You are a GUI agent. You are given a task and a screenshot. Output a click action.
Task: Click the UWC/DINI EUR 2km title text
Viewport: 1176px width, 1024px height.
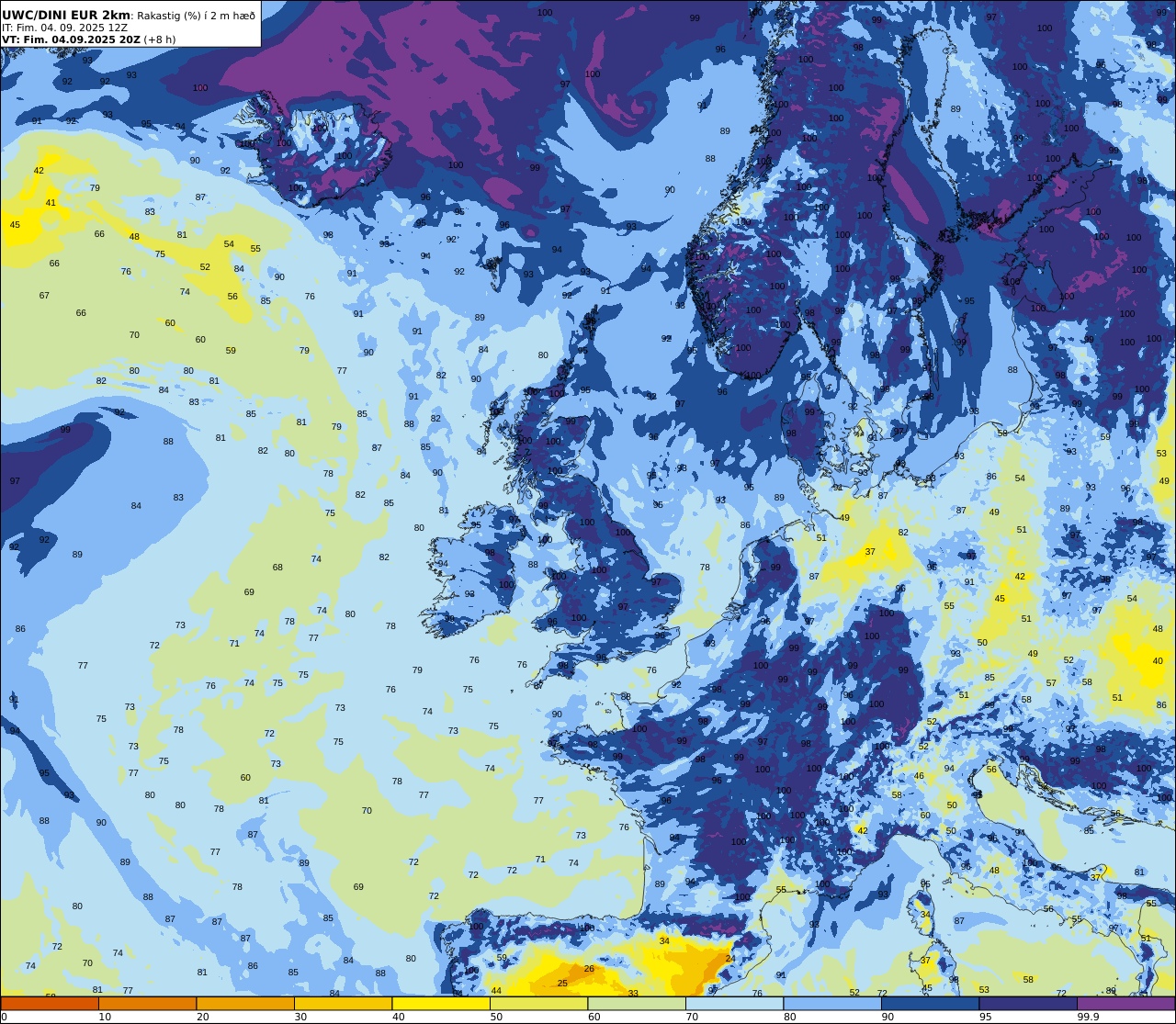coord(67,15)
